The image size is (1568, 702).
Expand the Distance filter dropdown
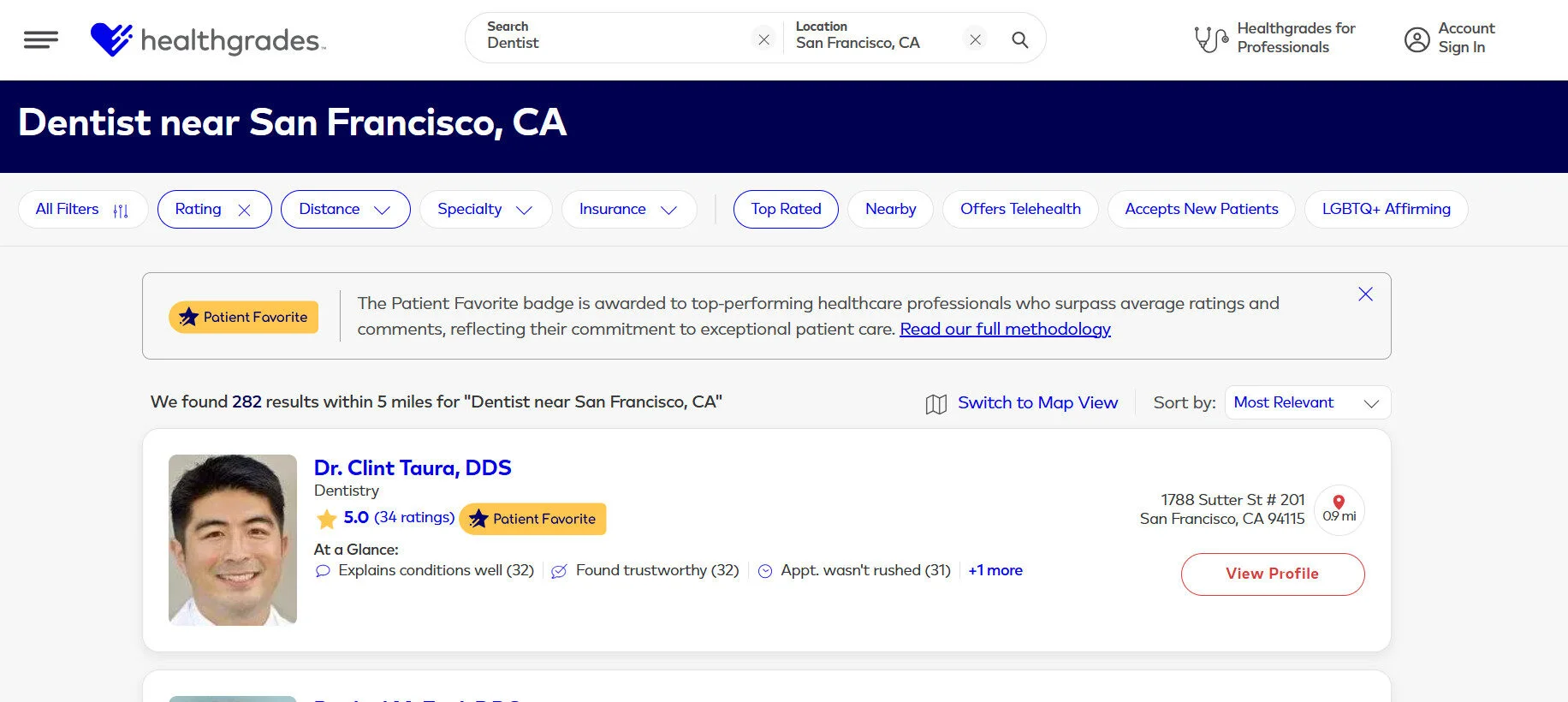(346, 209)
